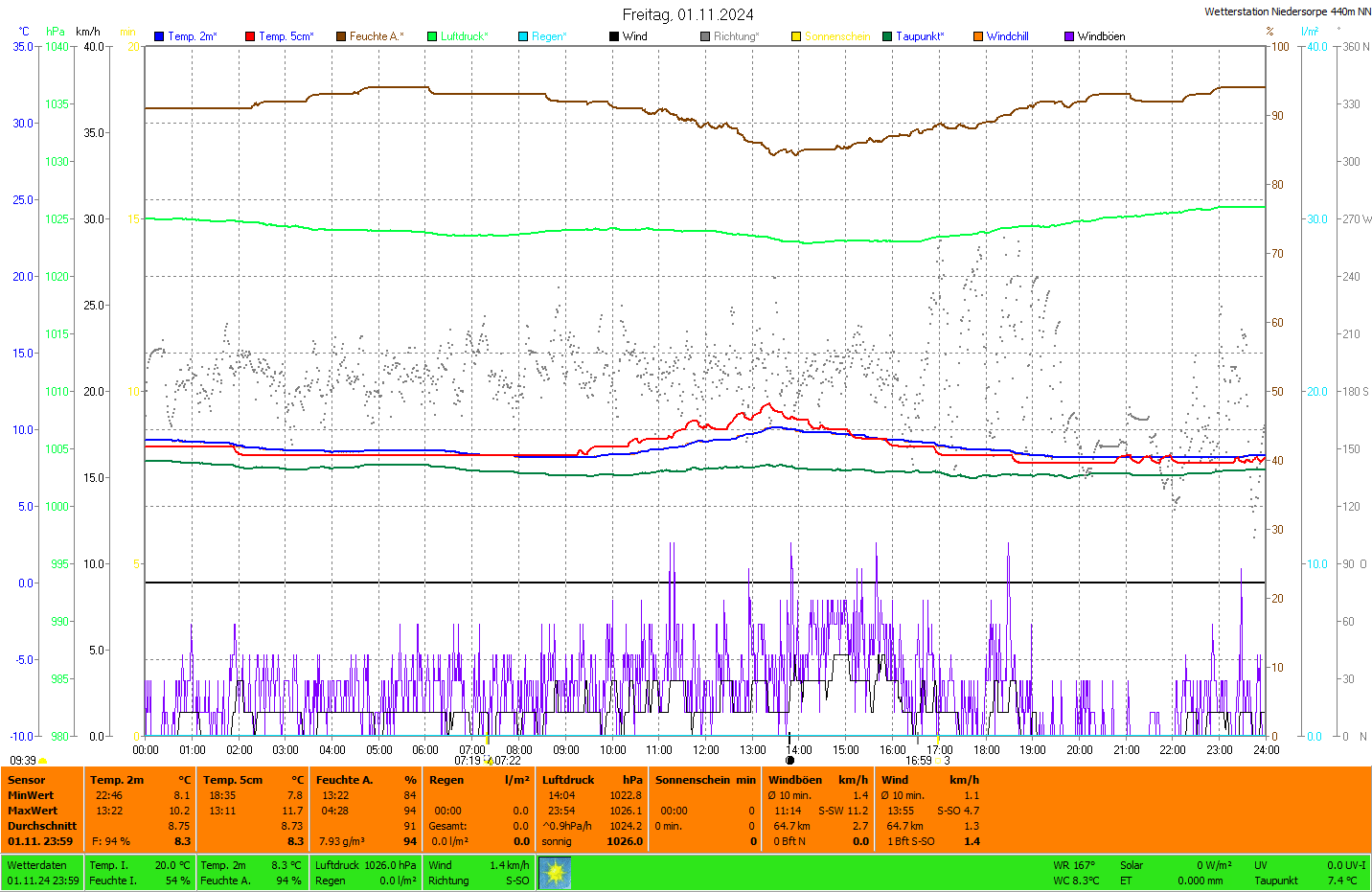The width and height of the screenshot is (1372, 892).
Task: Click the sunrise time 07:19 marker
Action: [468, 761]
